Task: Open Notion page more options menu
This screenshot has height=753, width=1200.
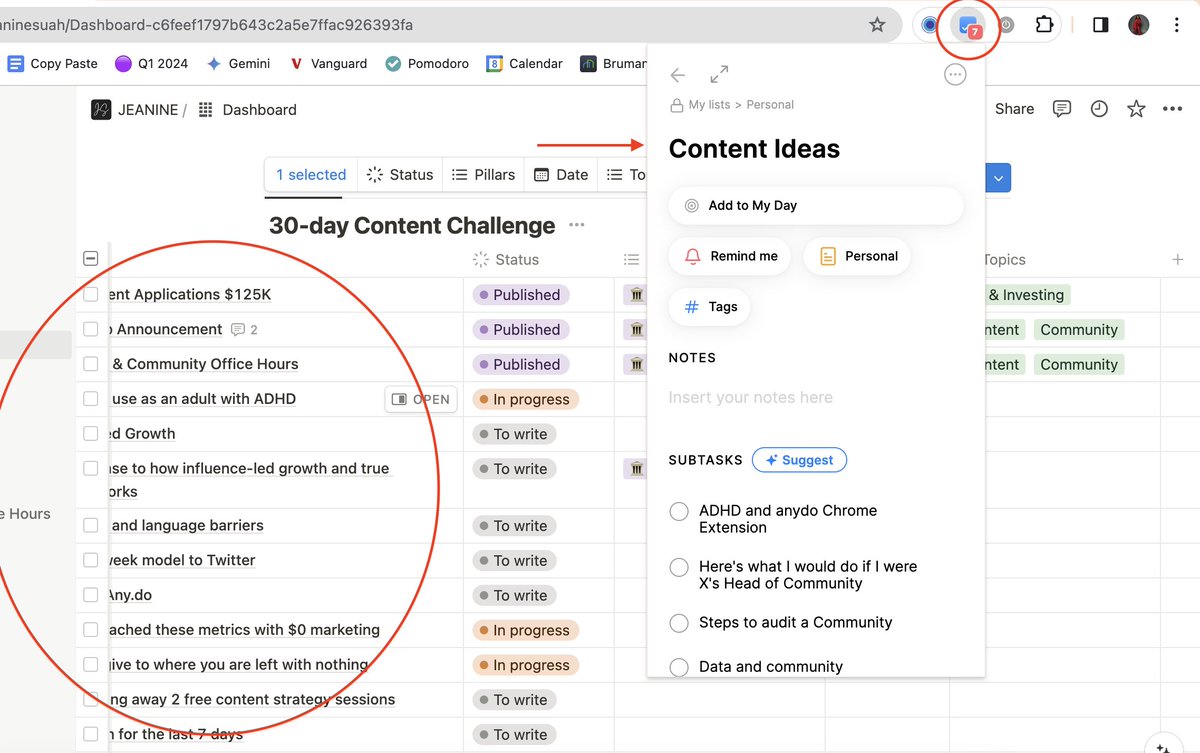Action: [1173, 109]
